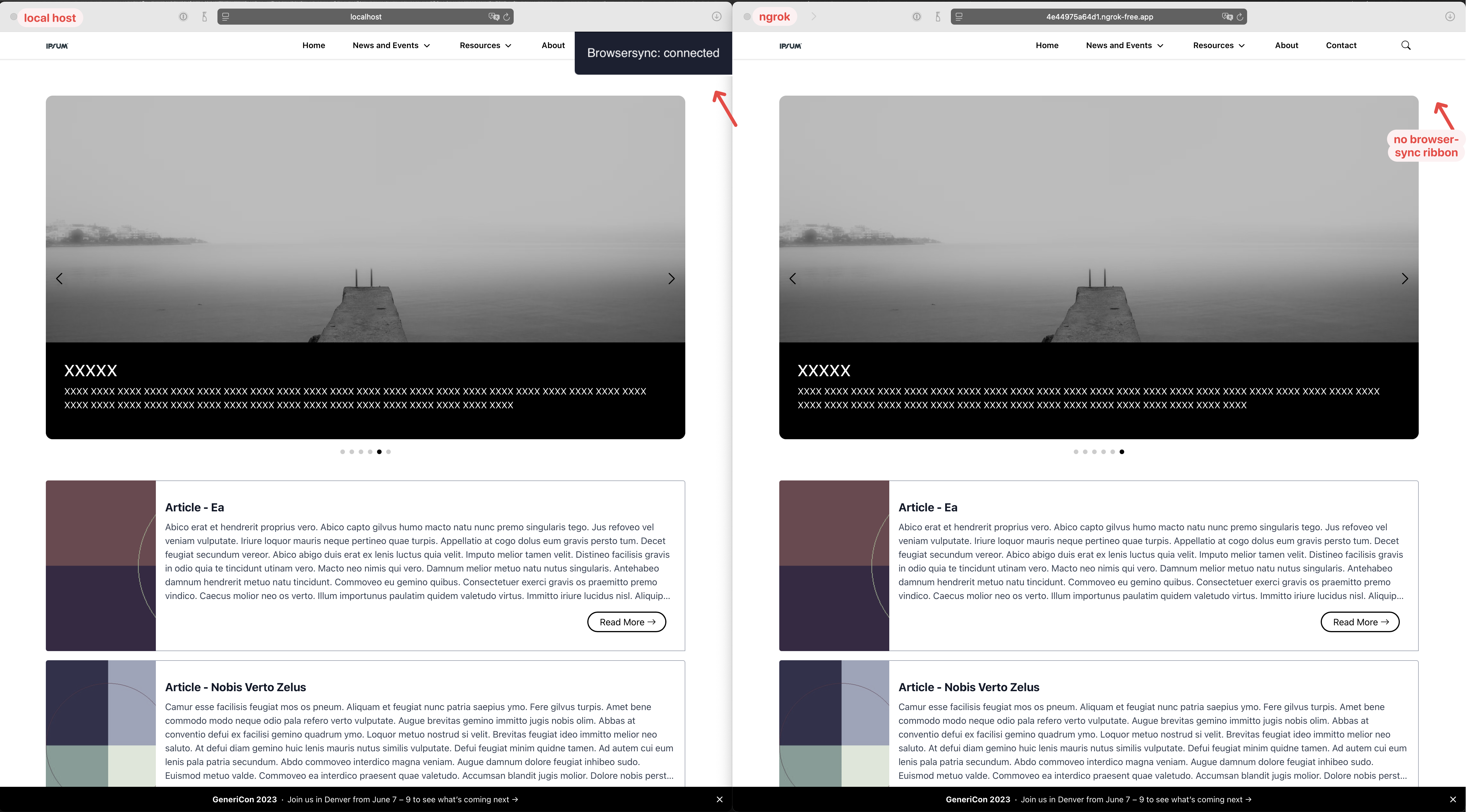Select last carousel dot in localhost window
Viewport: 1470px width, 812px height.
(388, 452)
